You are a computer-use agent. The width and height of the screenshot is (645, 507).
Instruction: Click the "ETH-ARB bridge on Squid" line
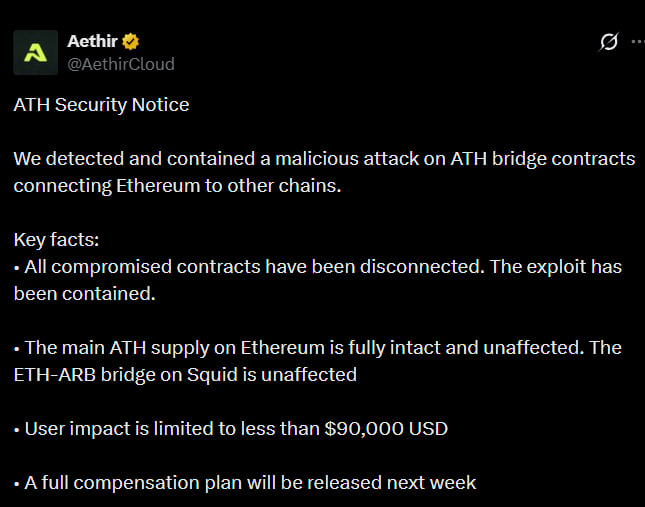coord(185,375)
